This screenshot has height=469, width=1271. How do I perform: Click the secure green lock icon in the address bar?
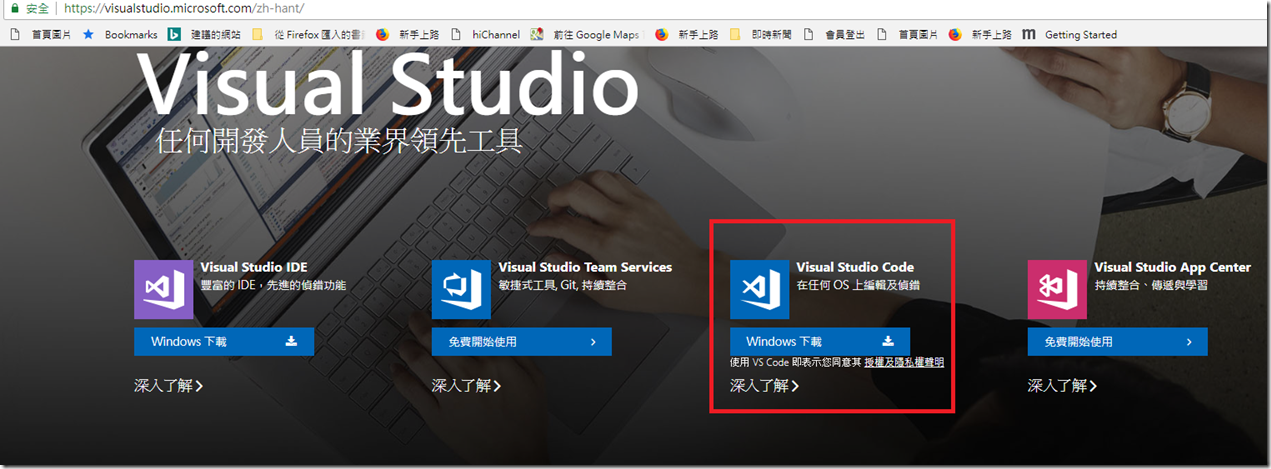[x=15, y=8]
